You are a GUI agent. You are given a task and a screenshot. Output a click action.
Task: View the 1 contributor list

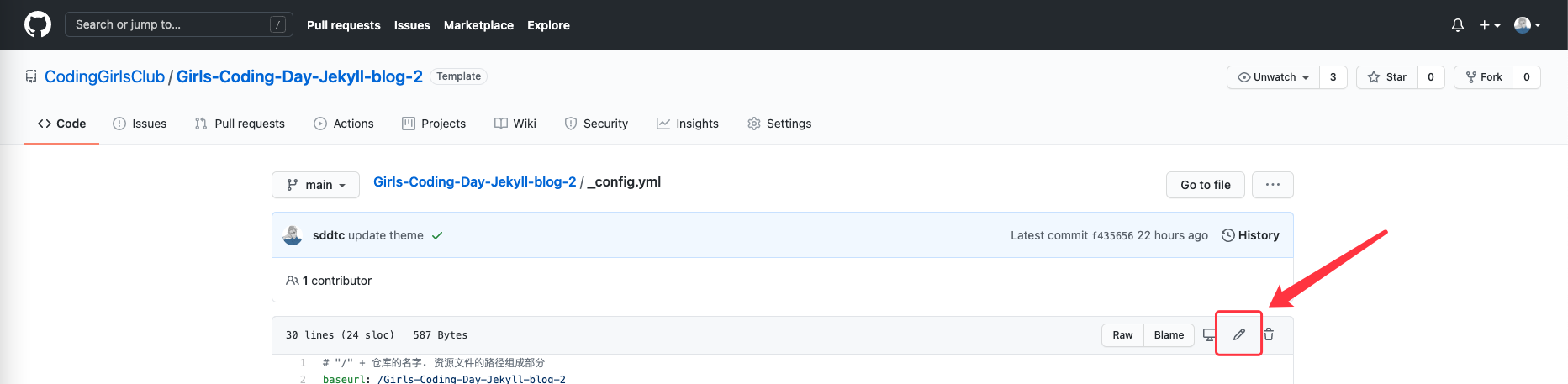(x=329, y=281)
